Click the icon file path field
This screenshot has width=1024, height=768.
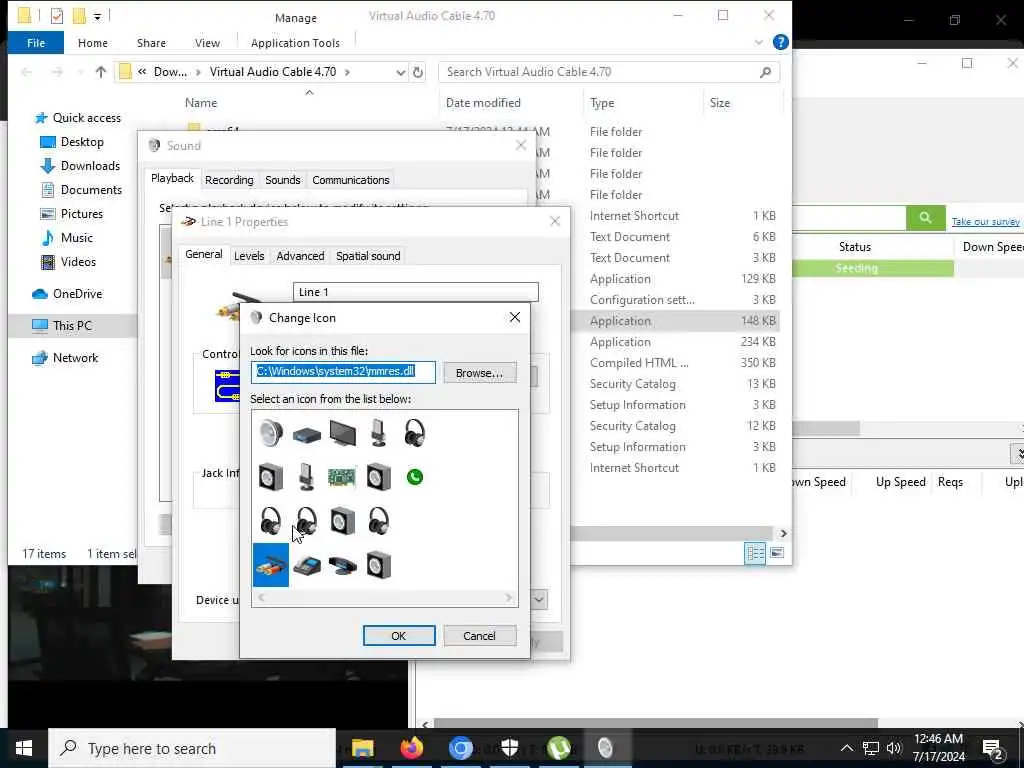(x=343, y=372)
